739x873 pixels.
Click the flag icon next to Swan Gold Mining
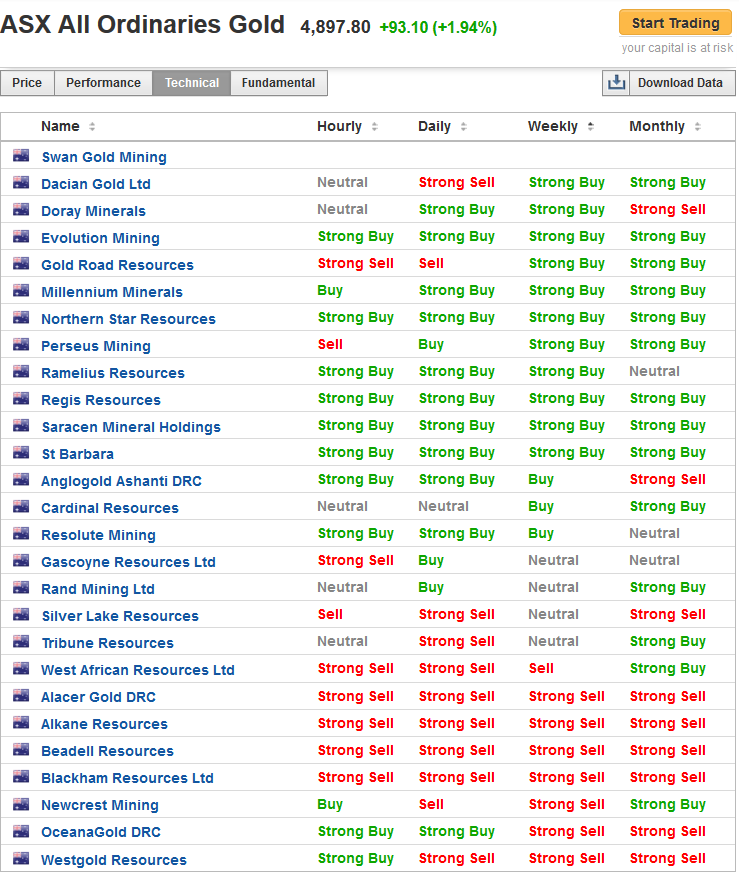tap(21, 155)
